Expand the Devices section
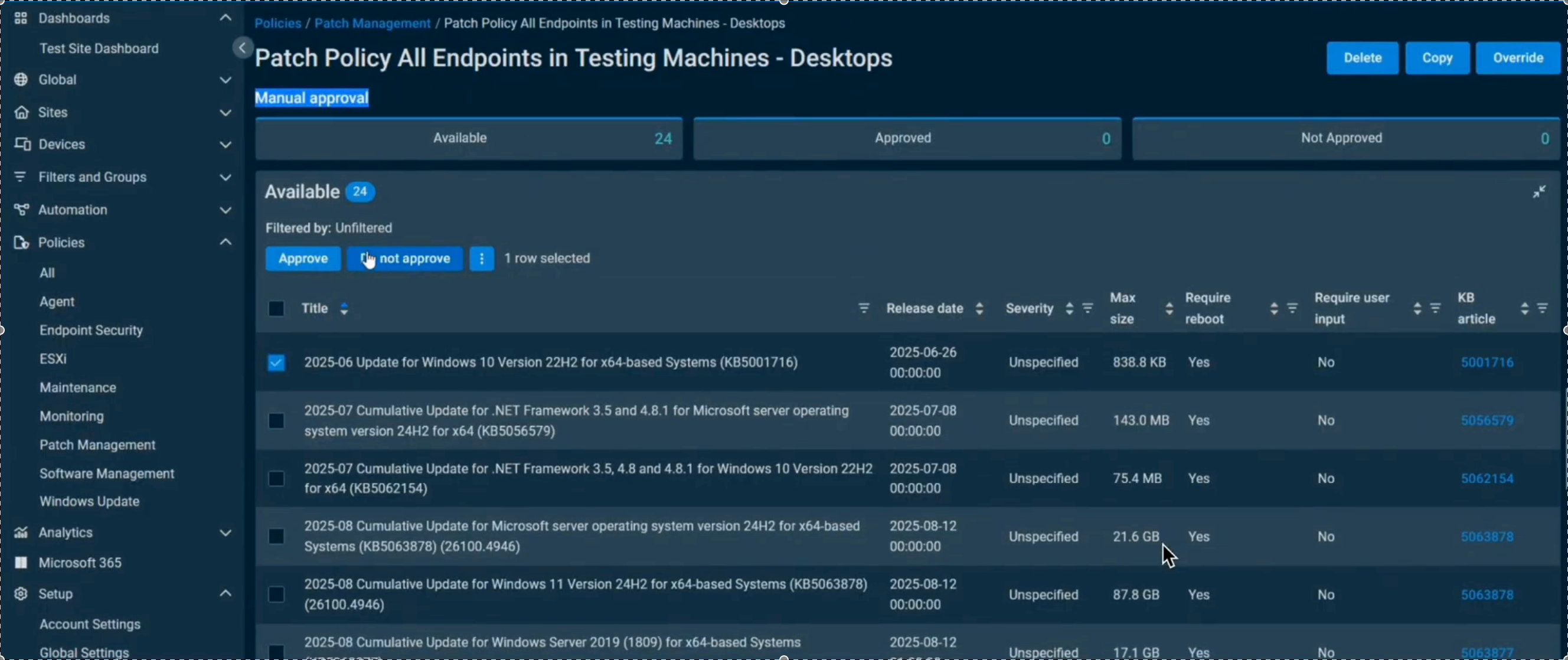This screenshot has width=1568, height=660. [x=225, y=144]
